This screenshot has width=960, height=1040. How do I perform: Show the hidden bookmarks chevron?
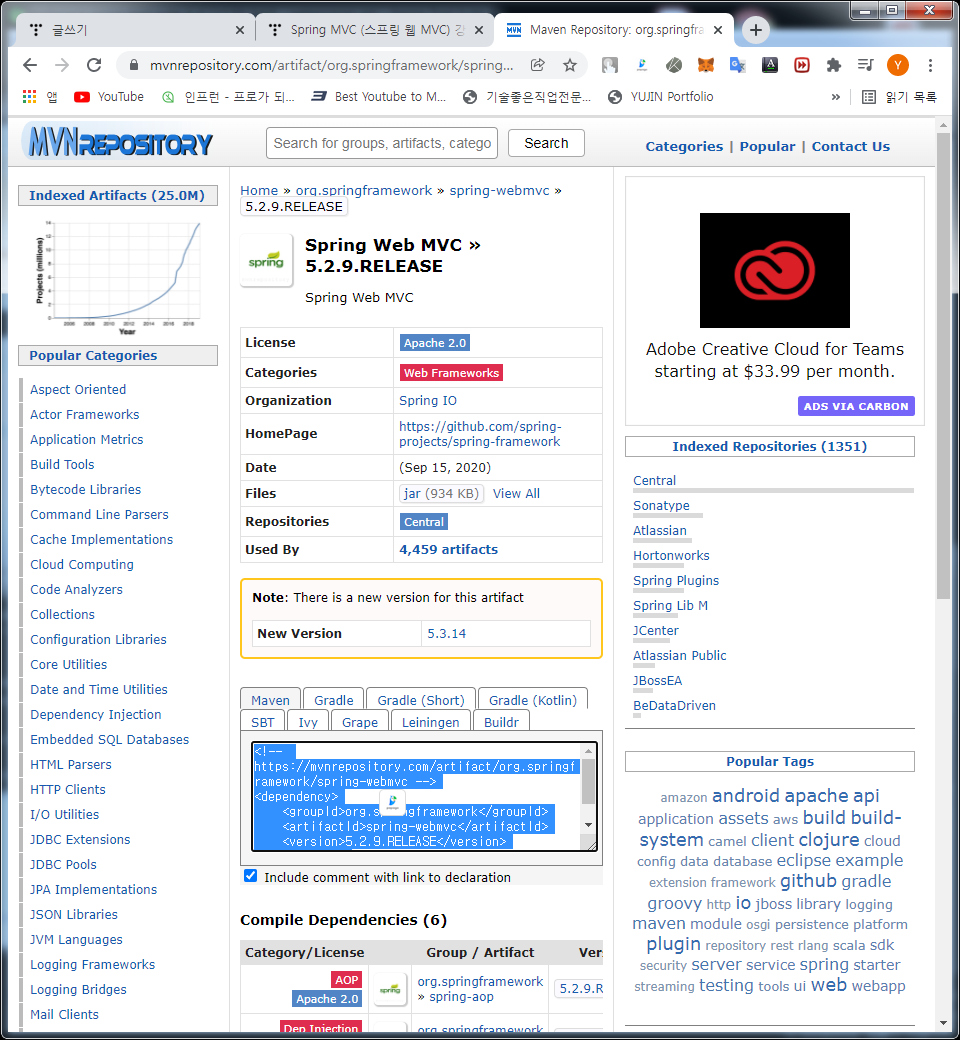(x=835, y=97)
